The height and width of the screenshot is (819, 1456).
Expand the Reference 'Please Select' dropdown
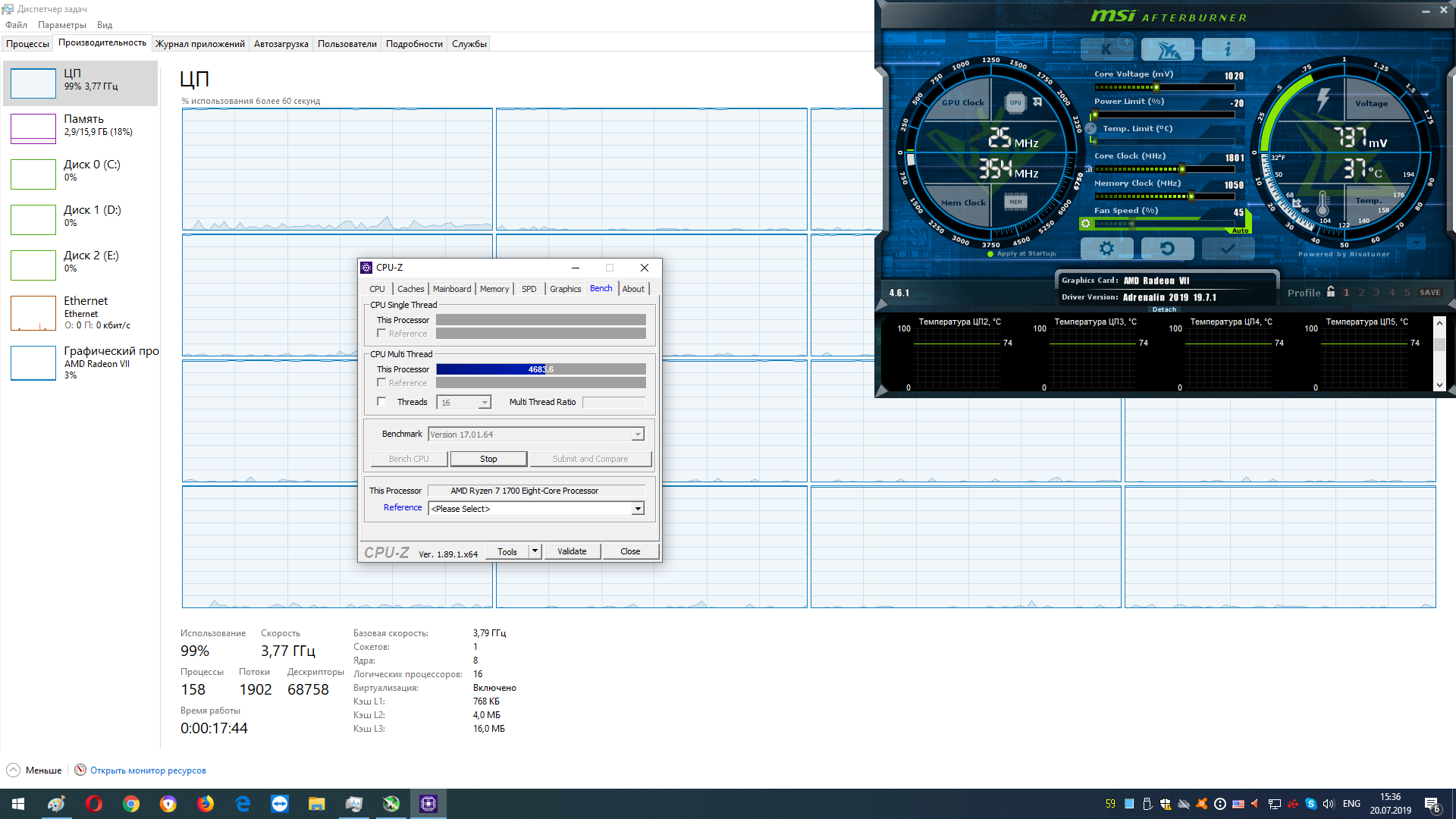[x=638, y=509]
